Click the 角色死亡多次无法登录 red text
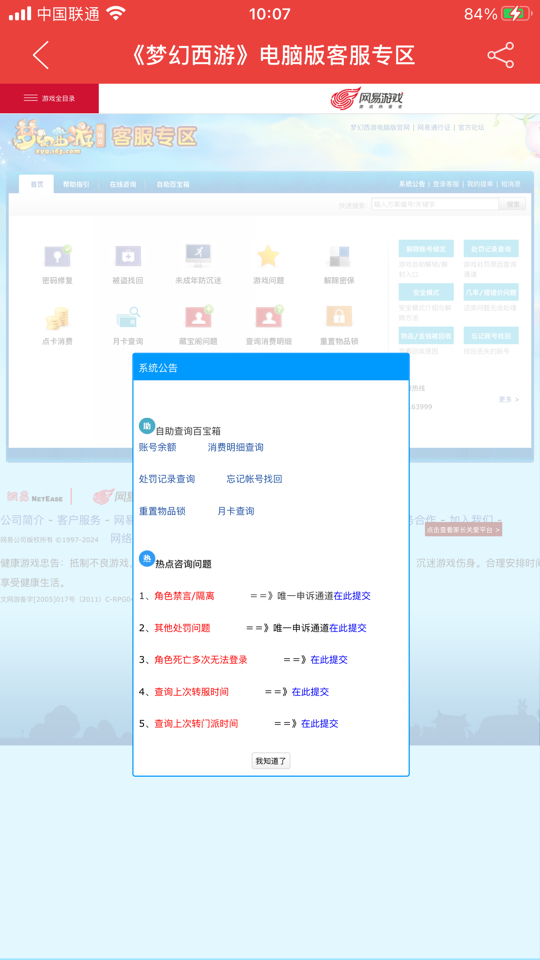540x960 pixels. point(201,659)
